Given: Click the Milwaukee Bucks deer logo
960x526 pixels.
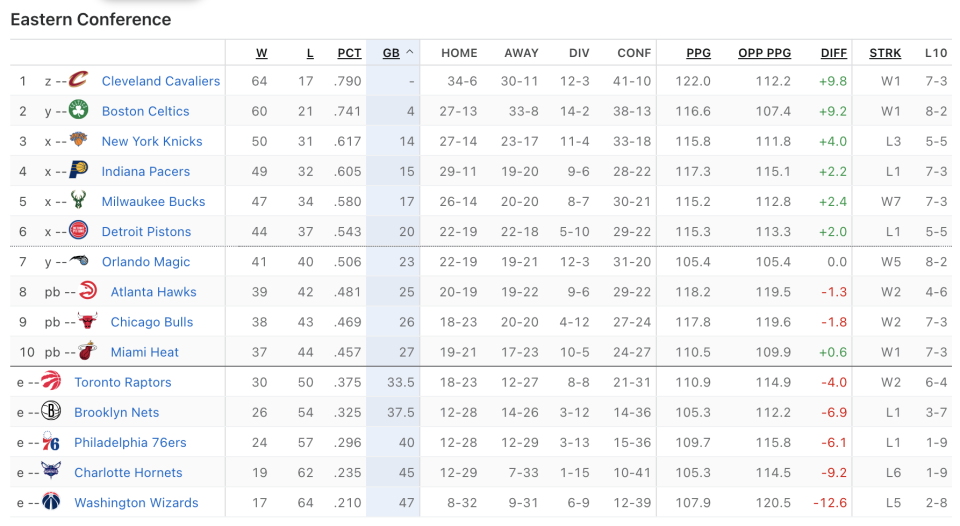Looking at the screenshot, I should [x=79, y=201].
